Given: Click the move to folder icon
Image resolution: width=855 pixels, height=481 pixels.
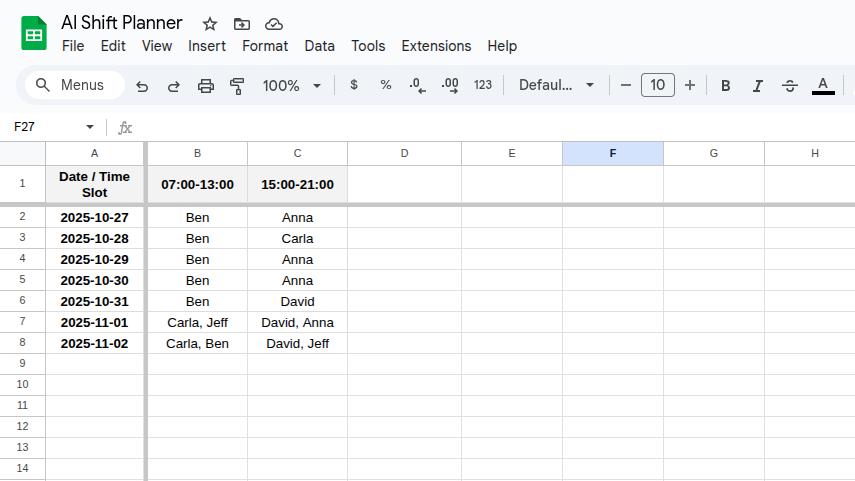Looking at the screenshot, I should point(241,24).
